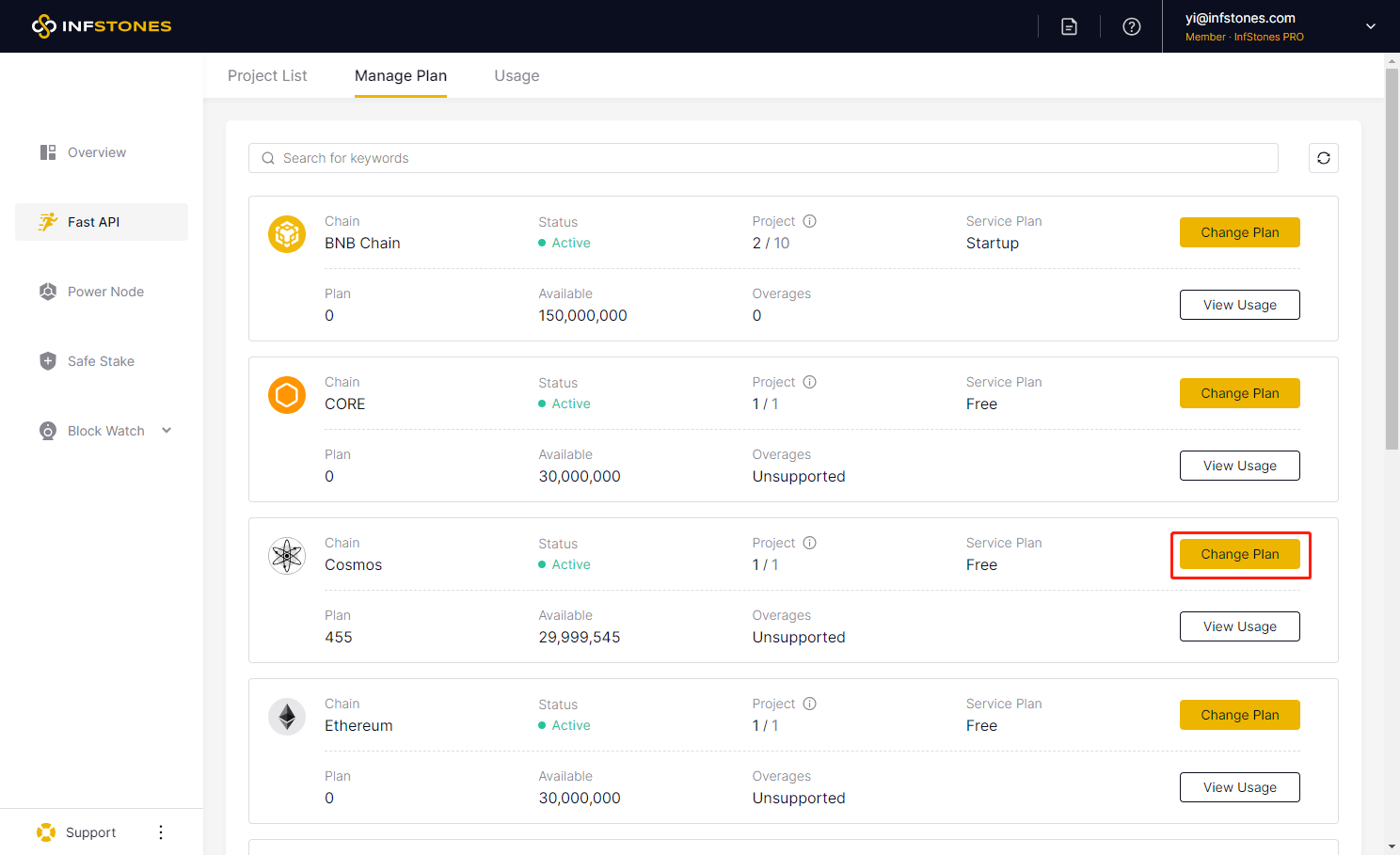Click the Safe Stake shield icon
The height and width of the screenshot is (855, 1400).
pyautogui.click(x=48, y=361)
